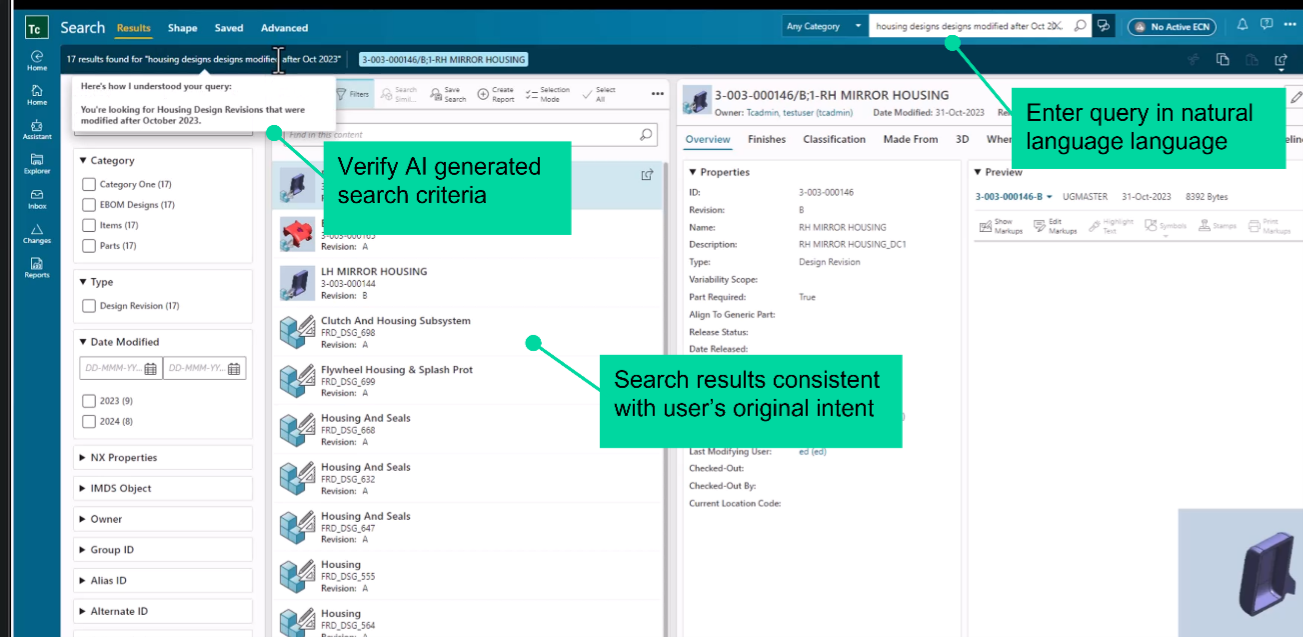Check the EBOM Designs category filter
The width and height of the screenshot is (1303, 637).
[87, 204]
